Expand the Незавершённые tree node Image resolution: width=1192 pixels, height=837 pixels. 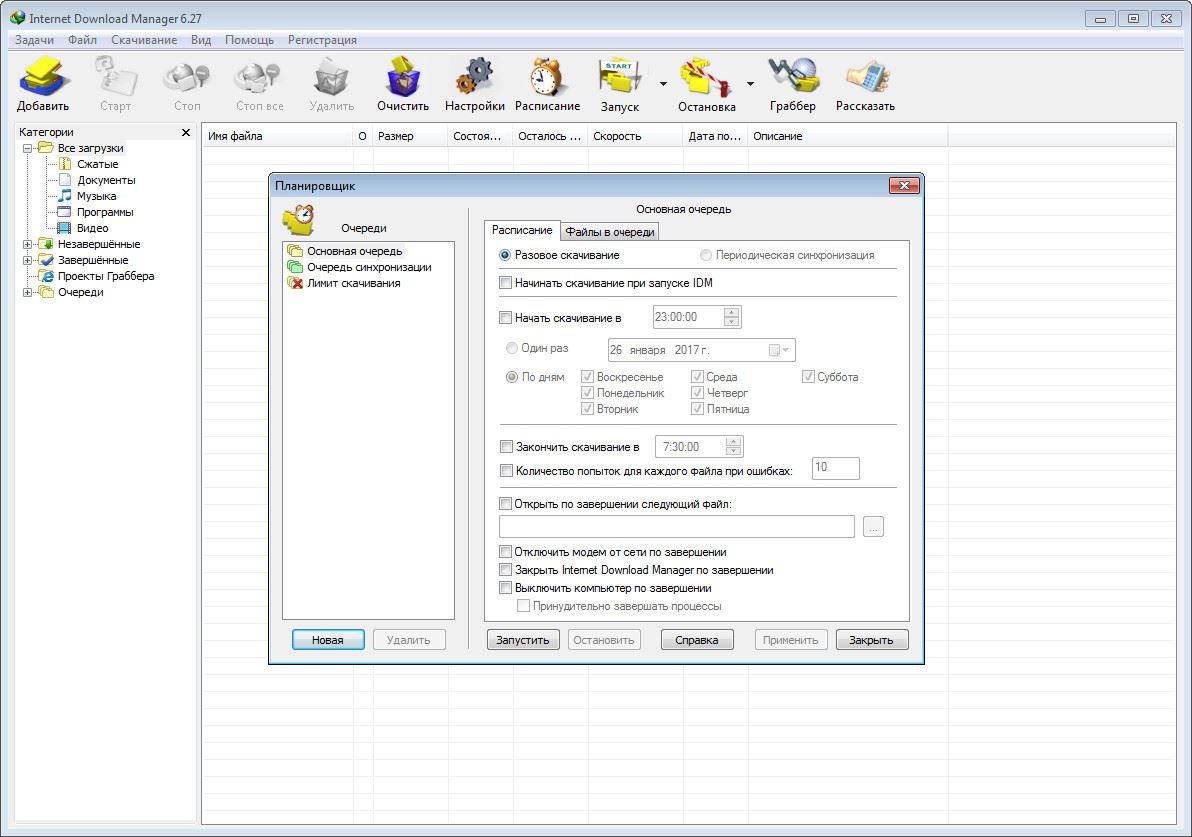coord(27,244)
